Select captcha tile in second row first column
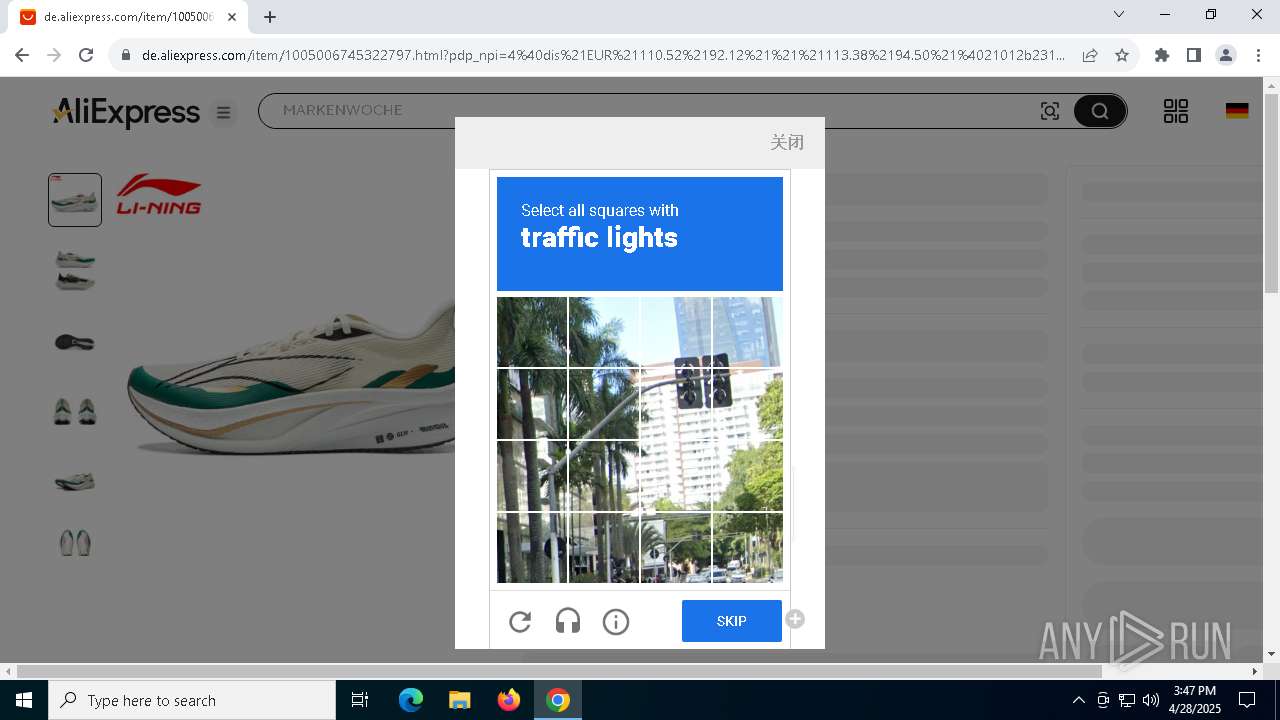1280x720 pixels. click(532, 404)
